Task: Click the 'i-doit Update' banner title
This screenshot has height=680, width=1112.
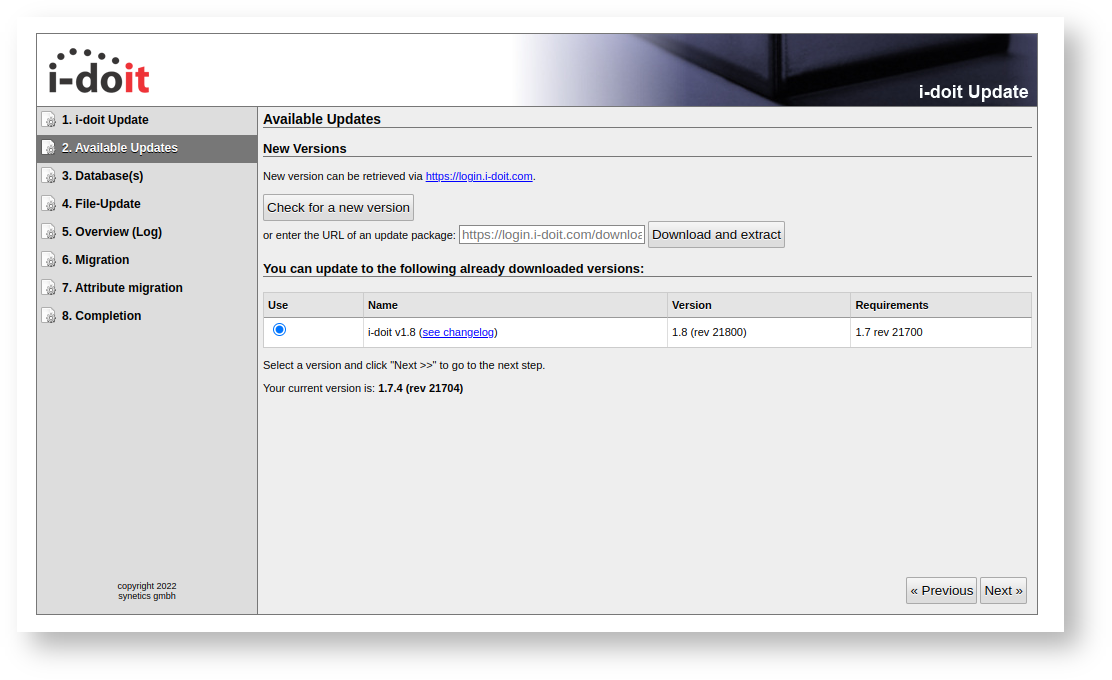Action: (973, 92)
